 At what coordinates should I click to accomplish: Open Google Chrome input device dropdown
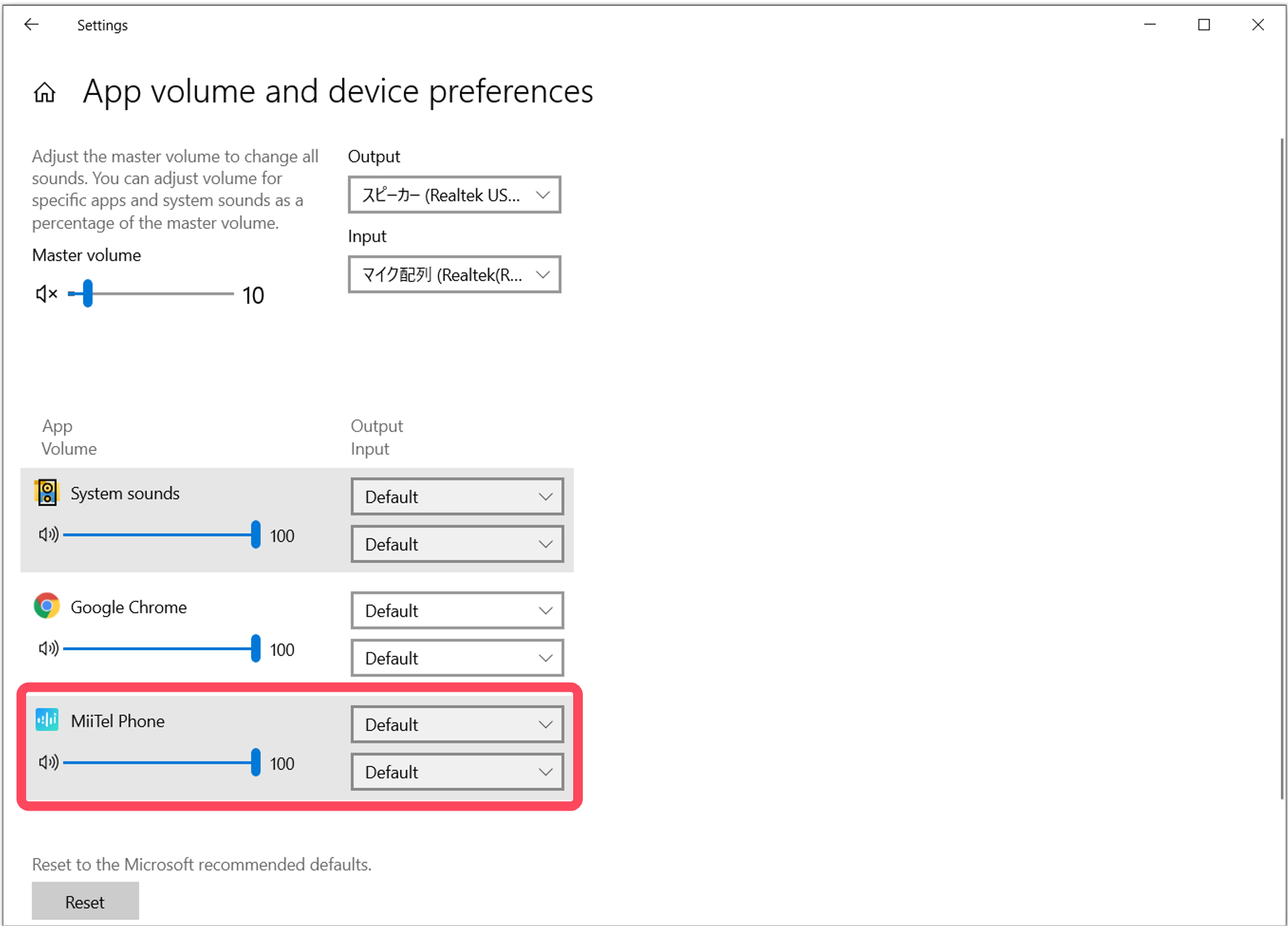tap(457, 658)
